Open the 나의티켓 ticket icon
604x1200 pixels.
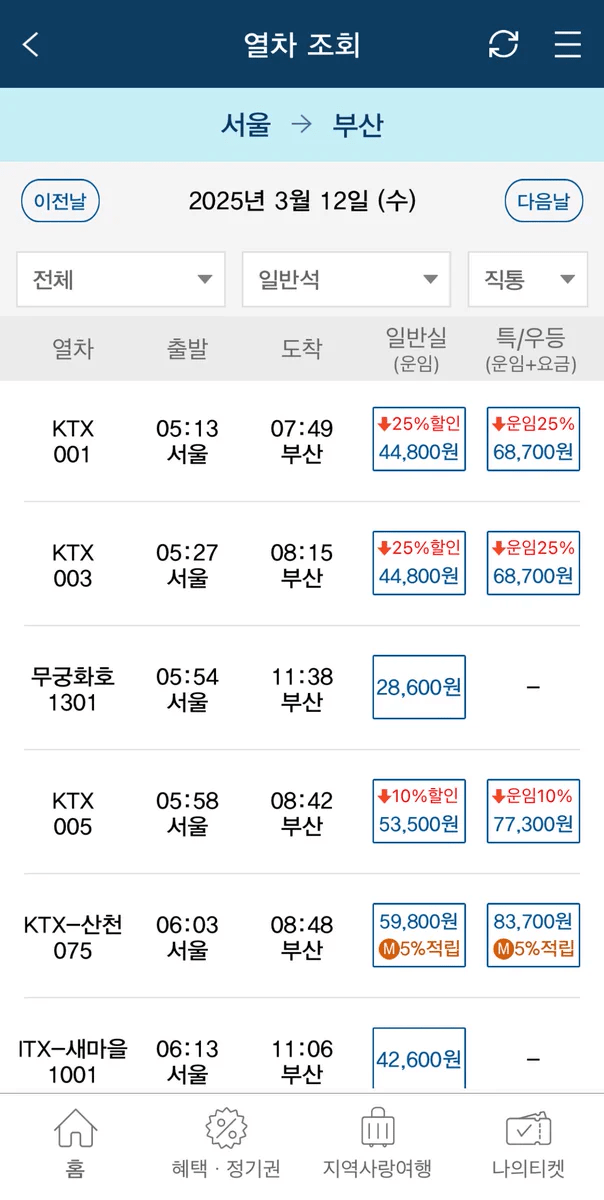(x=528, y=1128)
